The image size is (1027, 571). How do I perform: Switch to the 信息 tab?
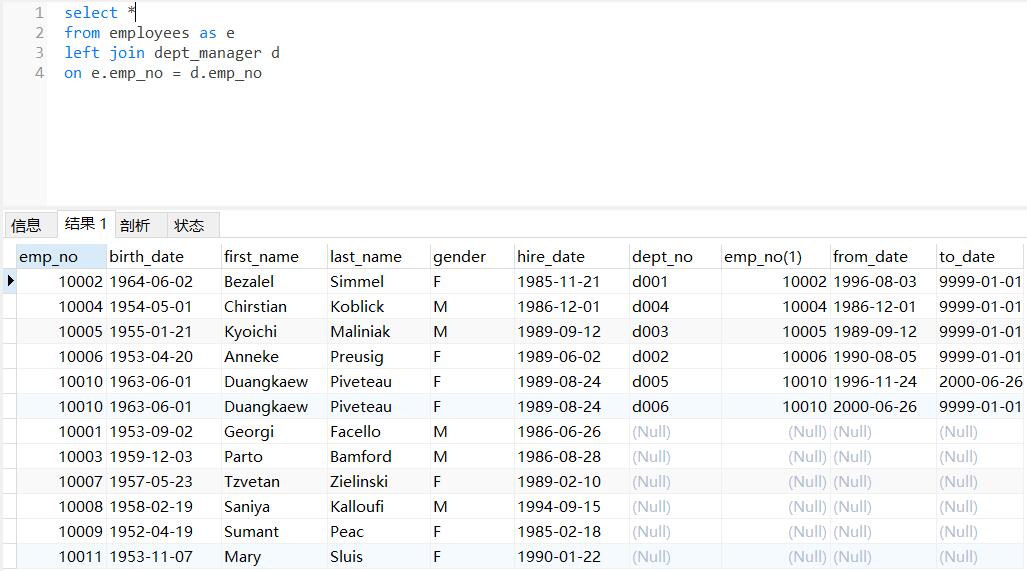26,225
